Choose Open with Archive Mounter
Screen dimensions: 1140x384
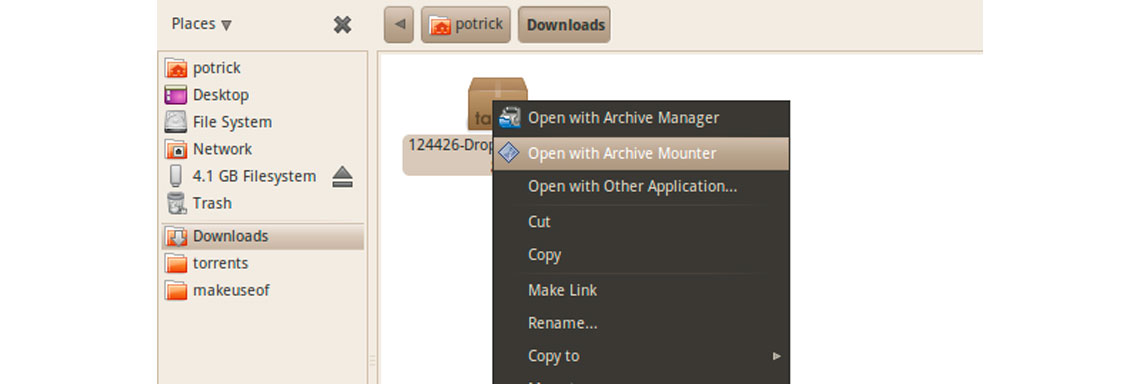(x=641, y=154)
